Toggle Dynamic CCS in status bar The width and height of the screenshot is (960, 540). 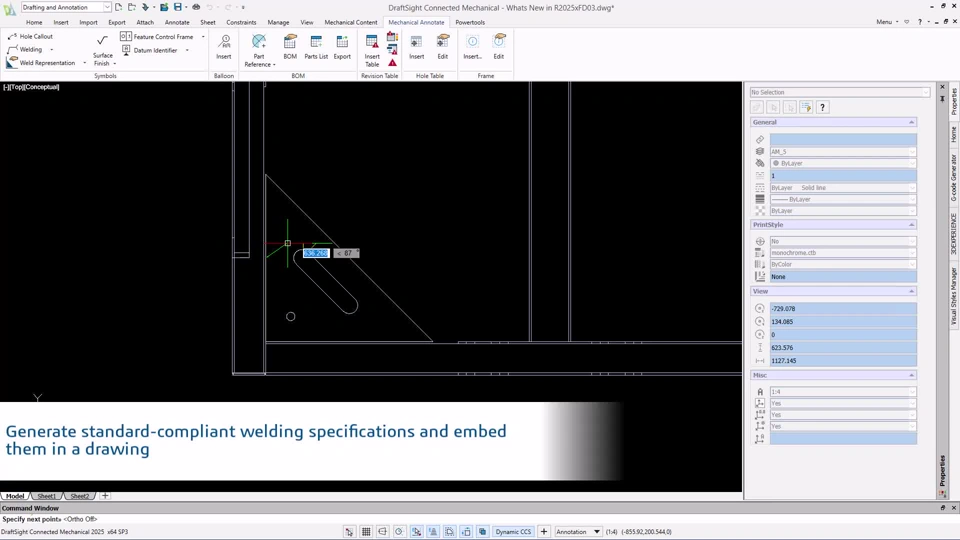pos(513,531)
